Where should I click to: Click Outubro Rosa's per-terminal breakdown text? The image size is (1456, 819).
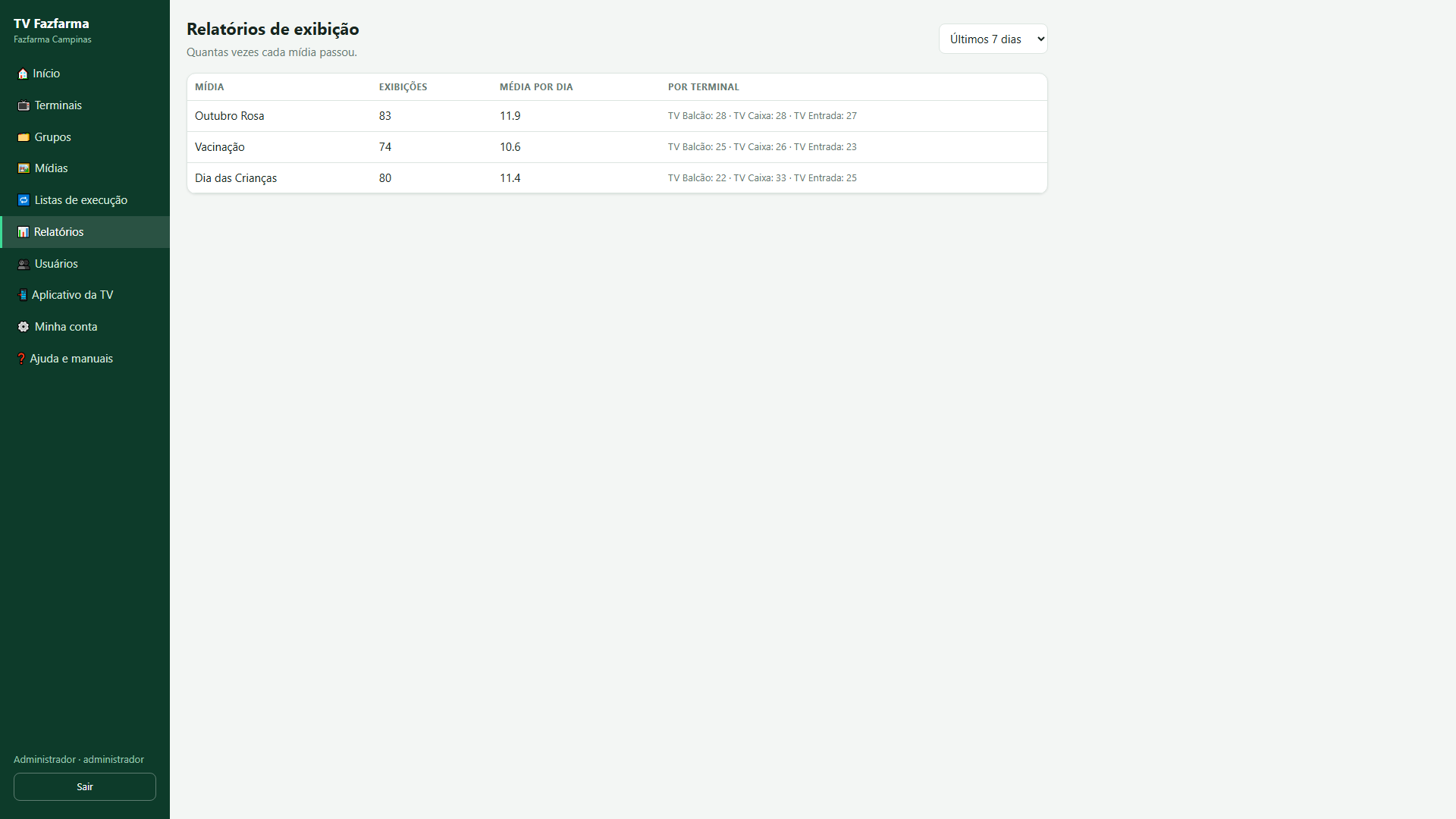(762, 116)
